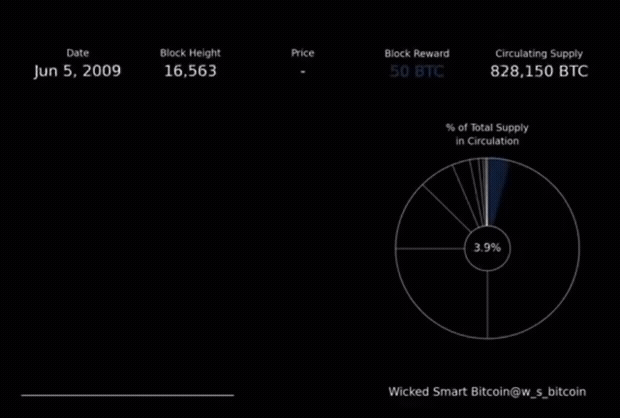Select the 16,563 block height value
The height and width of the screenshot is (418, 620).
coord(189,72)
